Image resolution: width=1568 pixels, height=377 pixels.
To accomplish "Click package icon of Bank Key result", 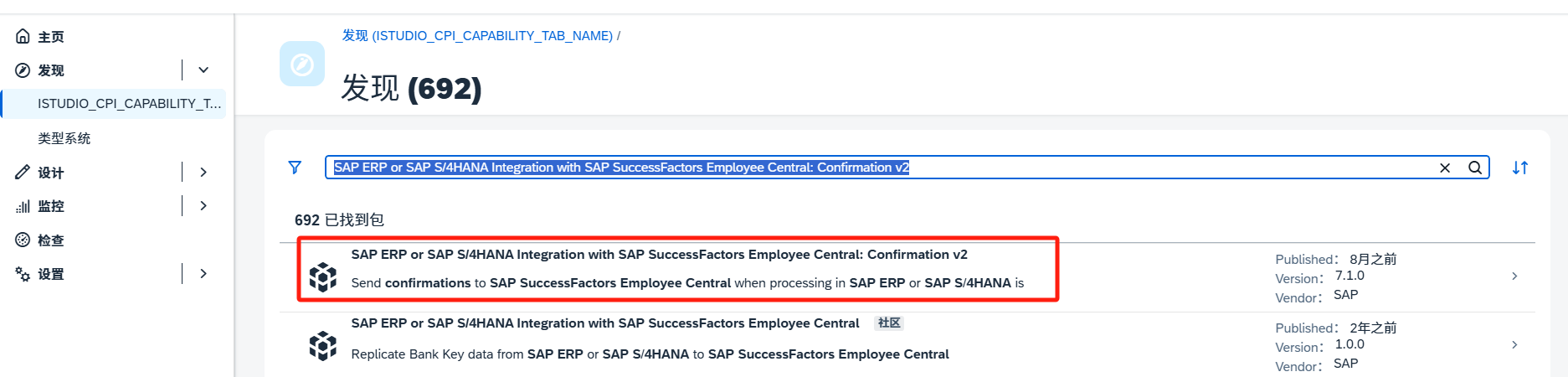I will pos(323,346).
